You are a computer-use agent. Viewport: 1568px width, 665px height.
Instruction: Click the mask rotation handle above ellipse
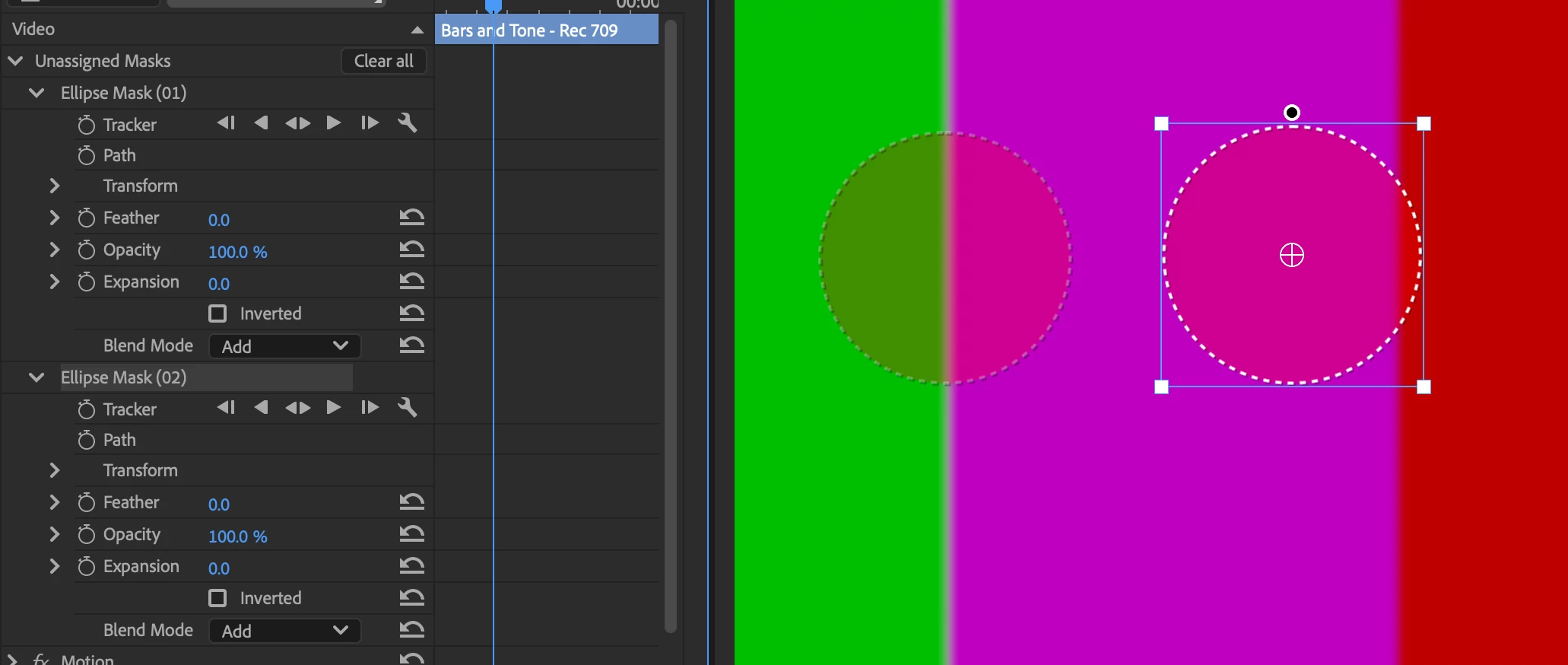(1291, 113)
